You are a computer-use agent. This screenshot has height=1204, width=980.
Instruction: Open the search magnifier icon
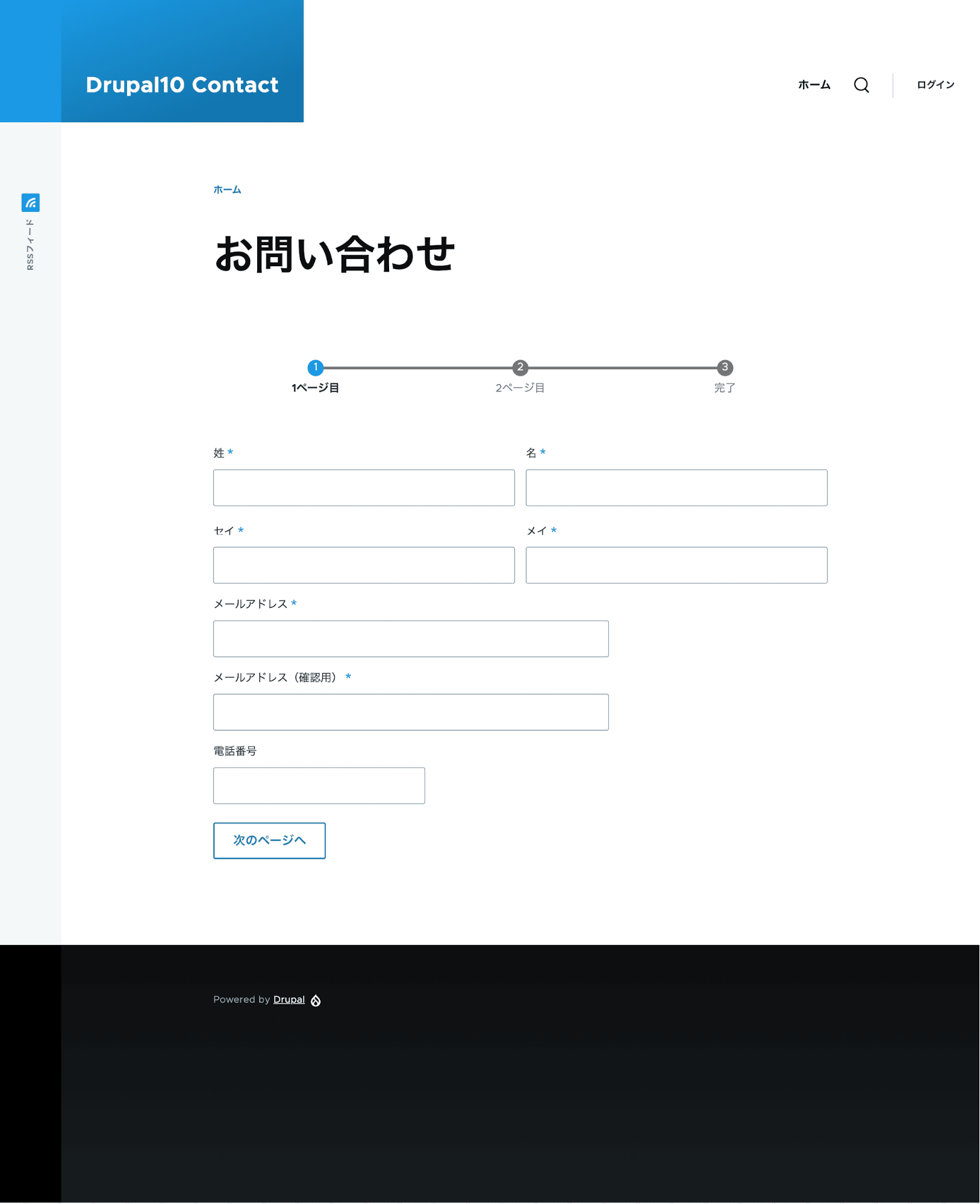coord(861,85)
